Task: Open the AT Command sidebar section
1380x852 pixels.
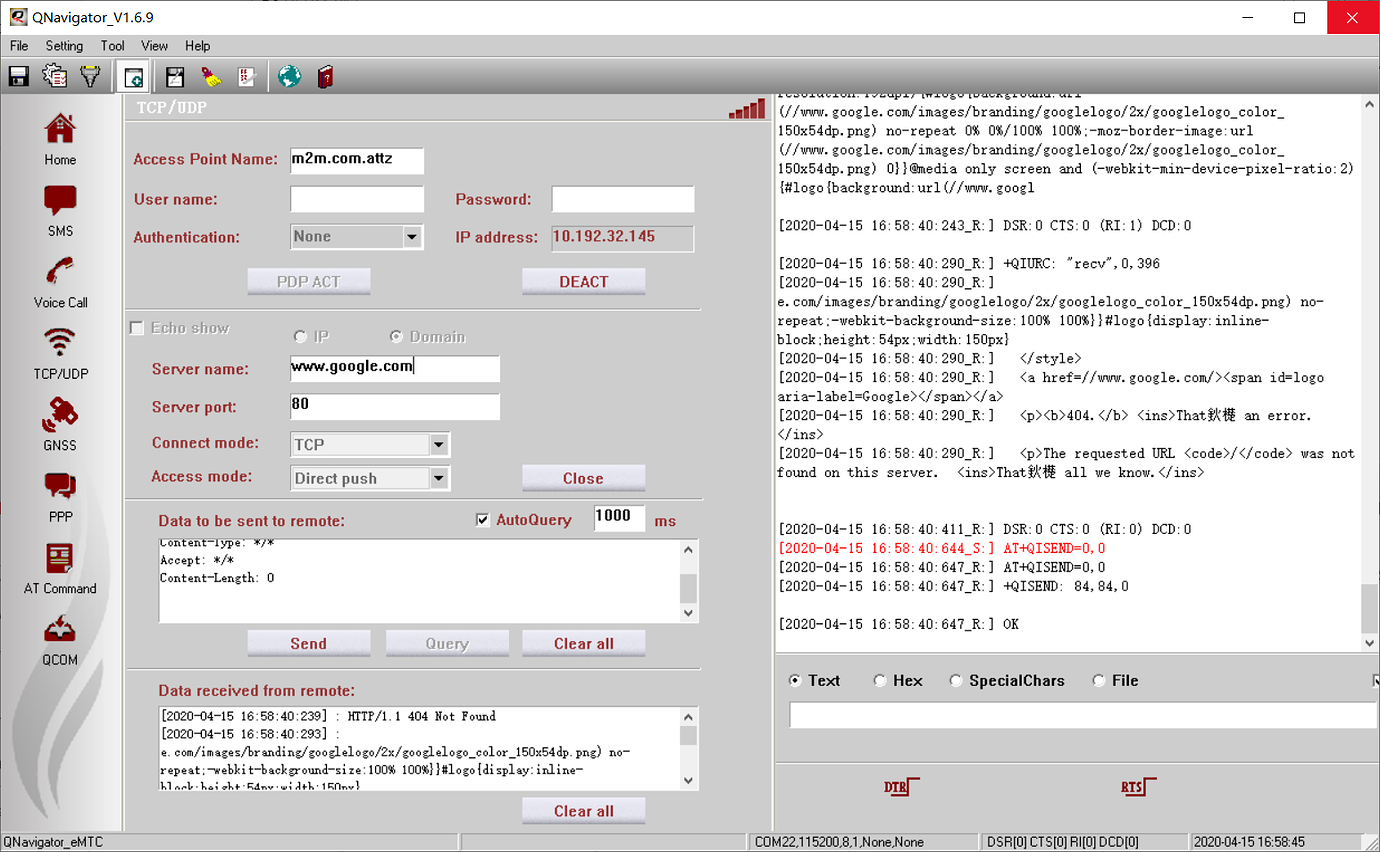Action: coord(60,568)
